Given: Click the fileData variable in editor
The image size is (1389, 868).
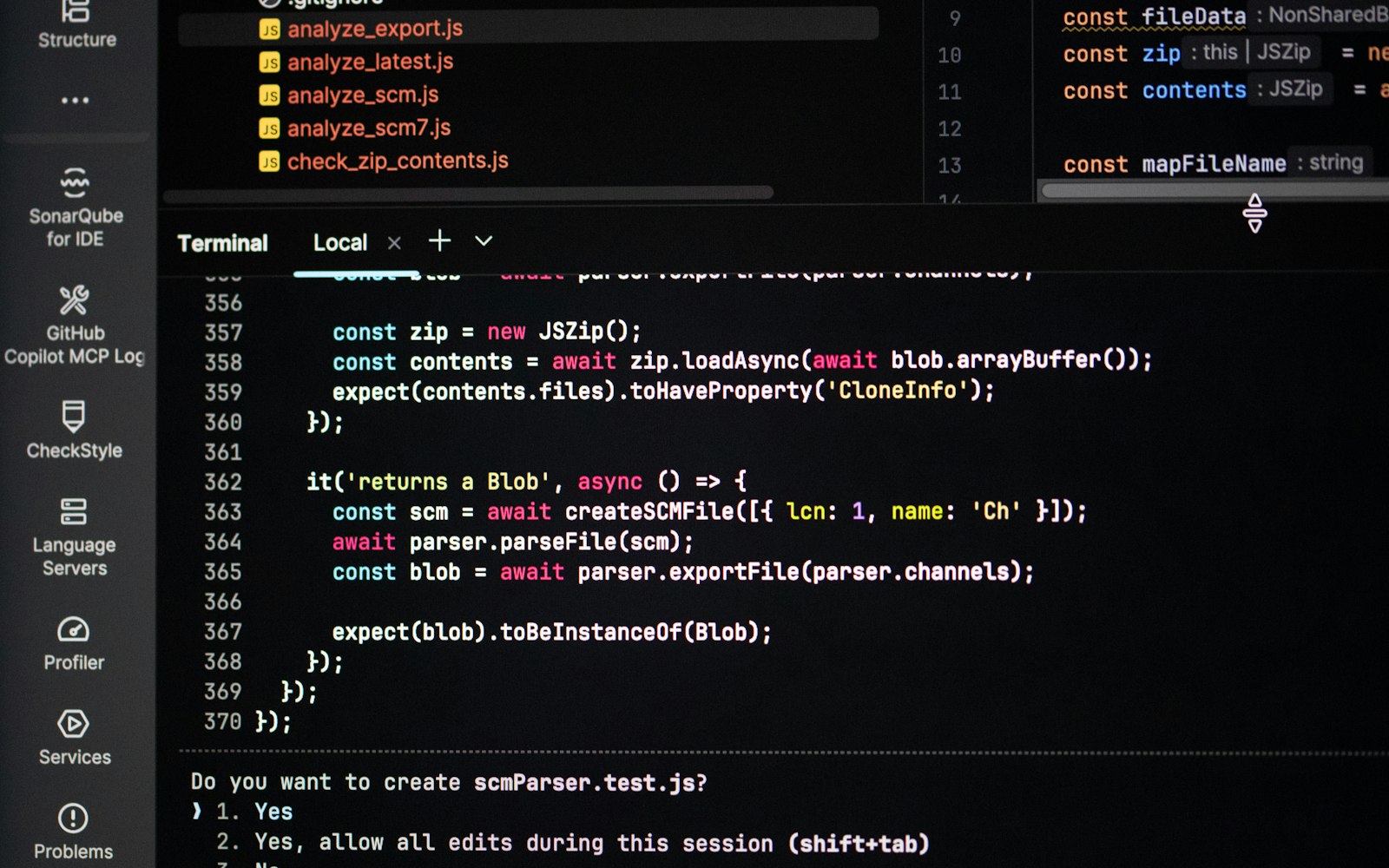Looking at the screenshot, I should [x=1194, y=16].
